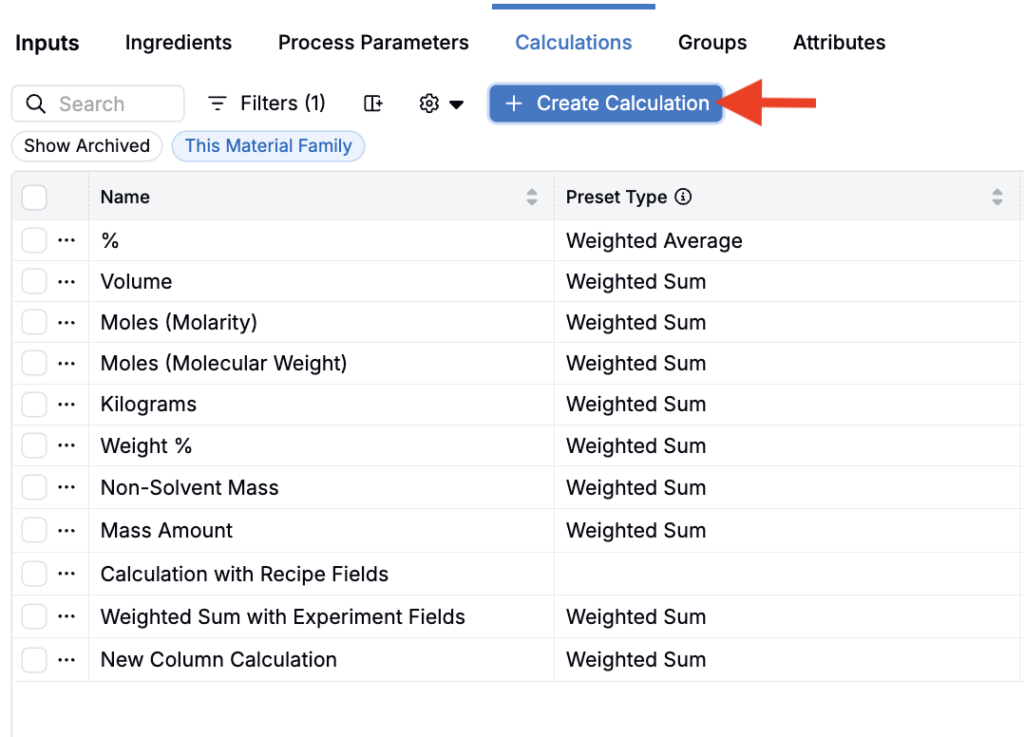
Task: Sort by the Preset Type column arrows
Action: [x=997, y=197]
